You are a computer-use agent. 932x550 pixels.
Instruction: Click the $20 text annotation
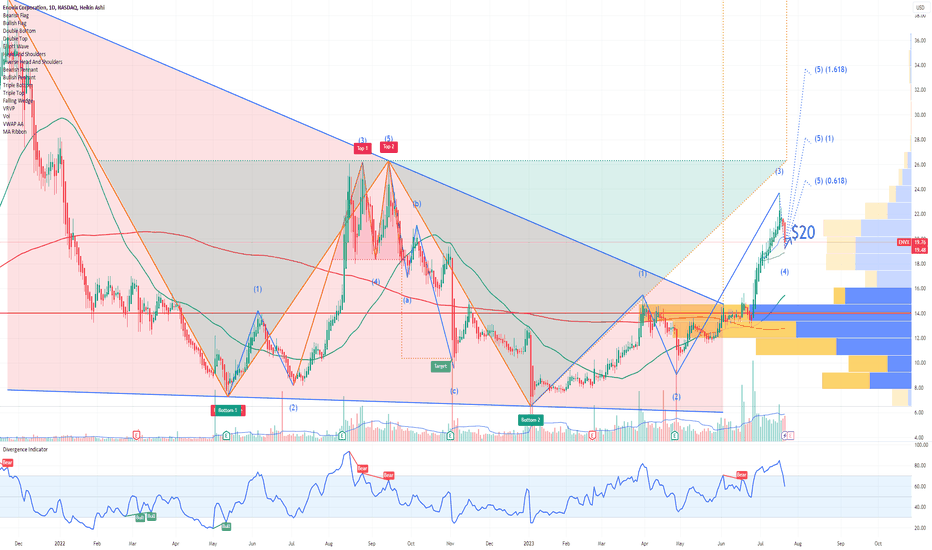click(803, 232)
